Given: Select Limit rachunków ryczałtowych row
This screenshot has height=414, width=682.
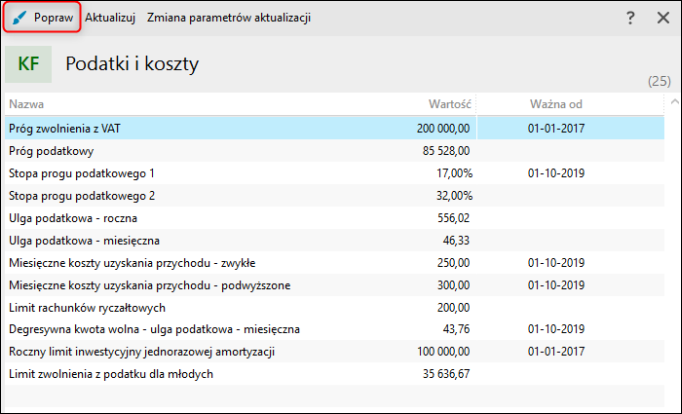Looking at the screenshot, I should click(x=334, y=308).
